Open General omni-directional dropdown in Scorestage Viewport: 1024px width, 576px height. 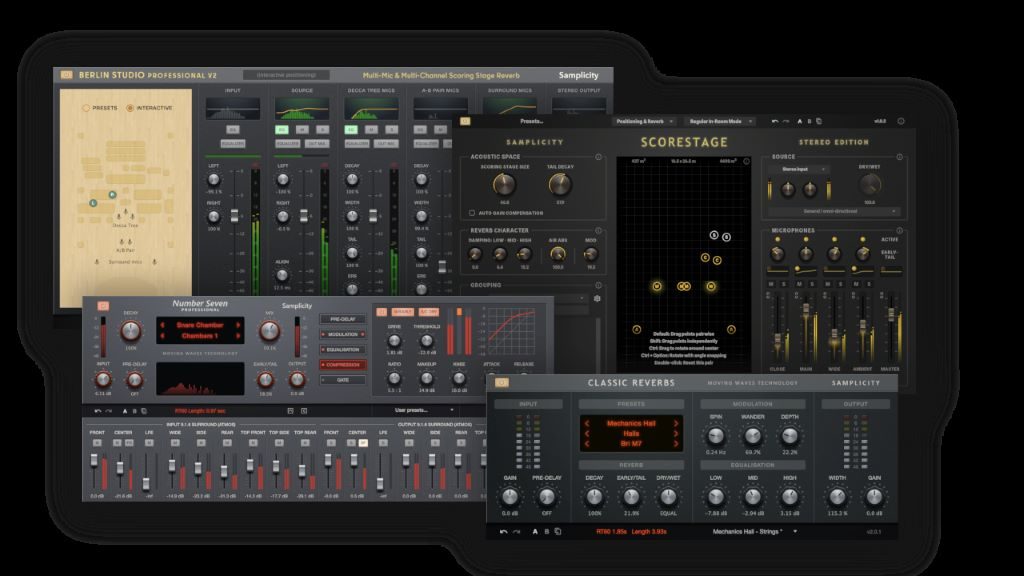click(833, 212)
